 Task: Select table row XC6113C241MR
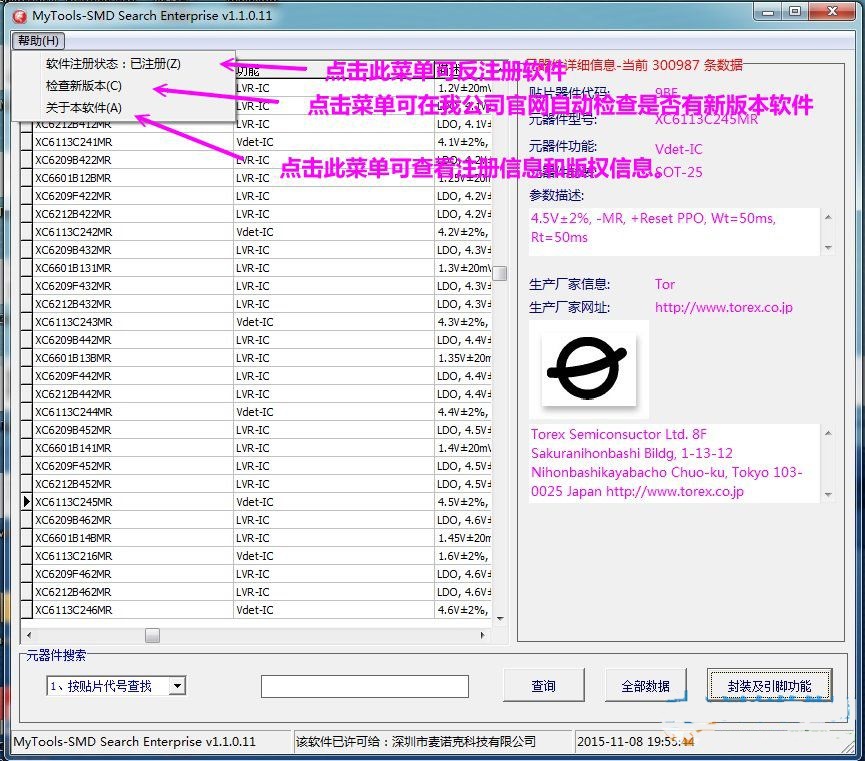tap(256, 142)
